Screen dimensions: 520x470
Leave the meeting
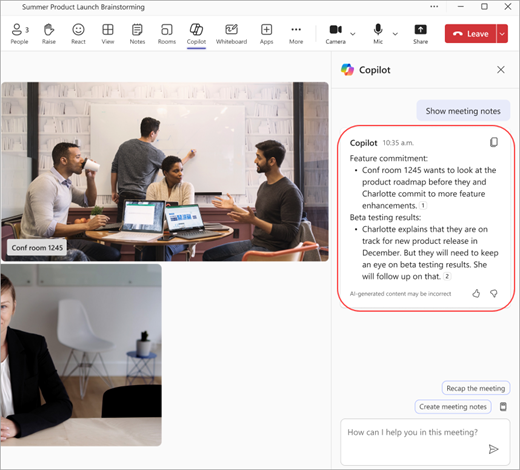470,34
